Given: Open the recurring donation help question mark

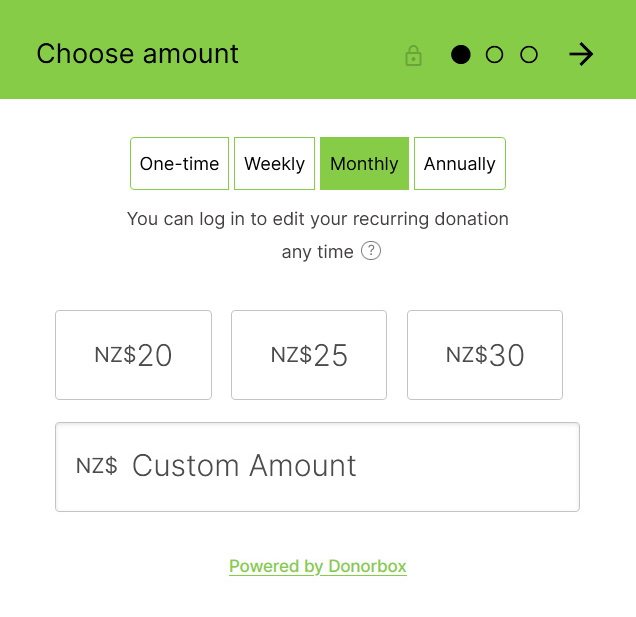Looking at the screenshot, I should click(371, 250).
